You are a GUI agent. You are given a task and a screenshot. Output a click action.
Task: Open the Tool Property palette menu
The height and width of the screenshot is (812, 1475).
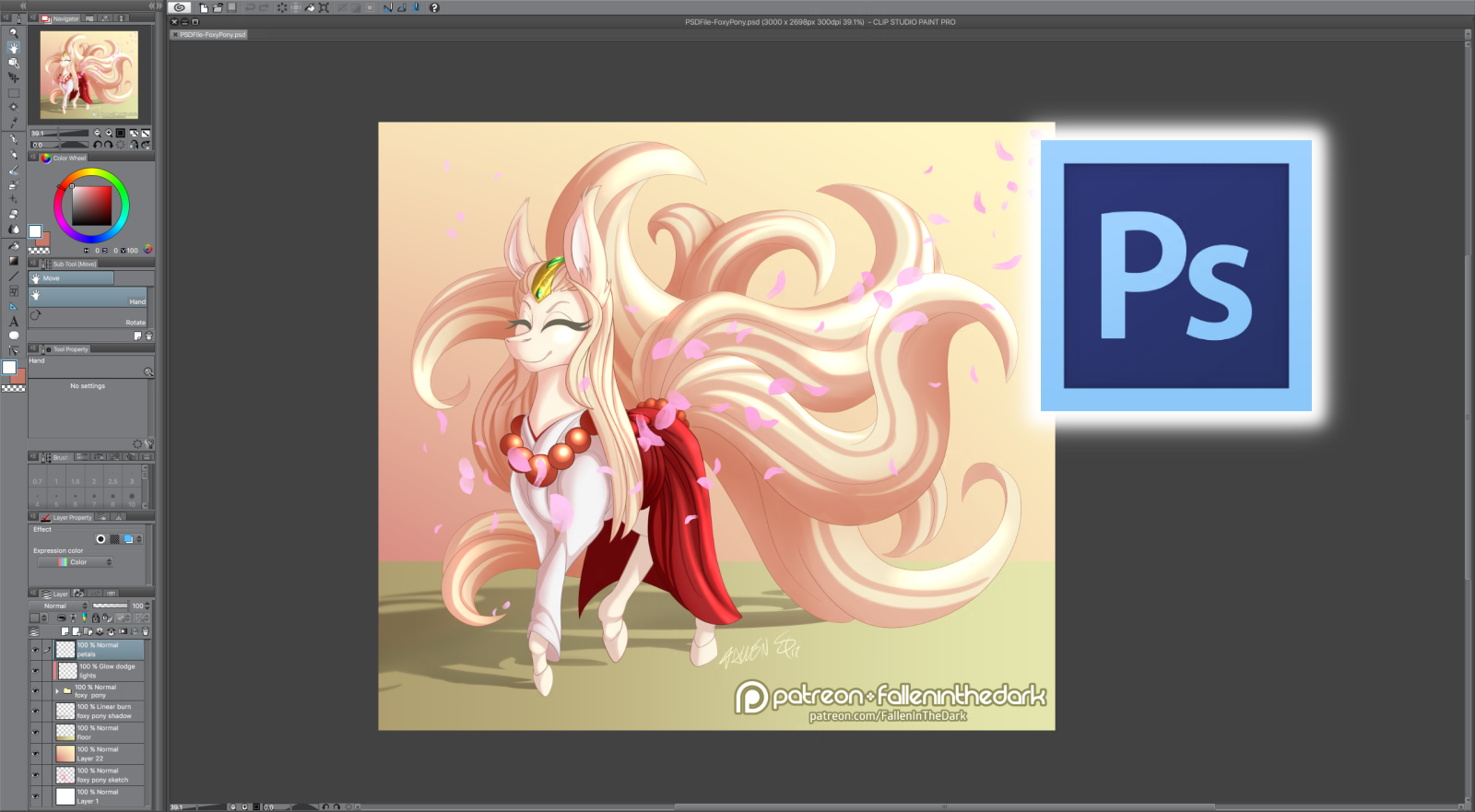(33, 349)
